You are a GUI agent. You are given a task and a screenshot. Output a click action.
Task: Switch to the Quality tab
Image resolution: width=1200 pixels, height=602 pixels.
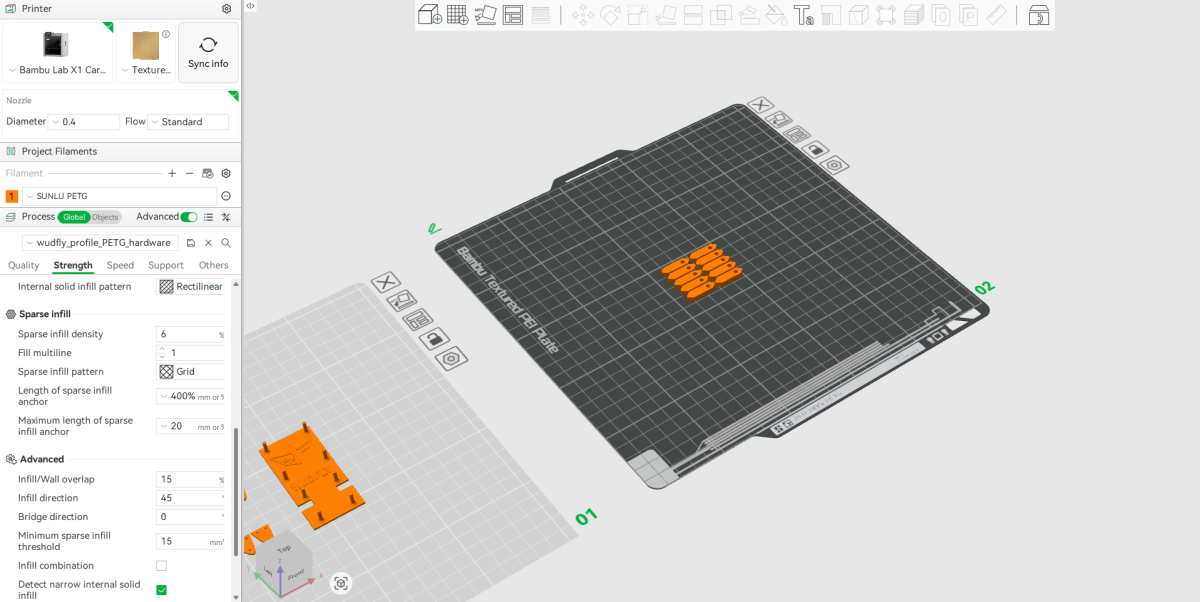[x=23, y=265]
